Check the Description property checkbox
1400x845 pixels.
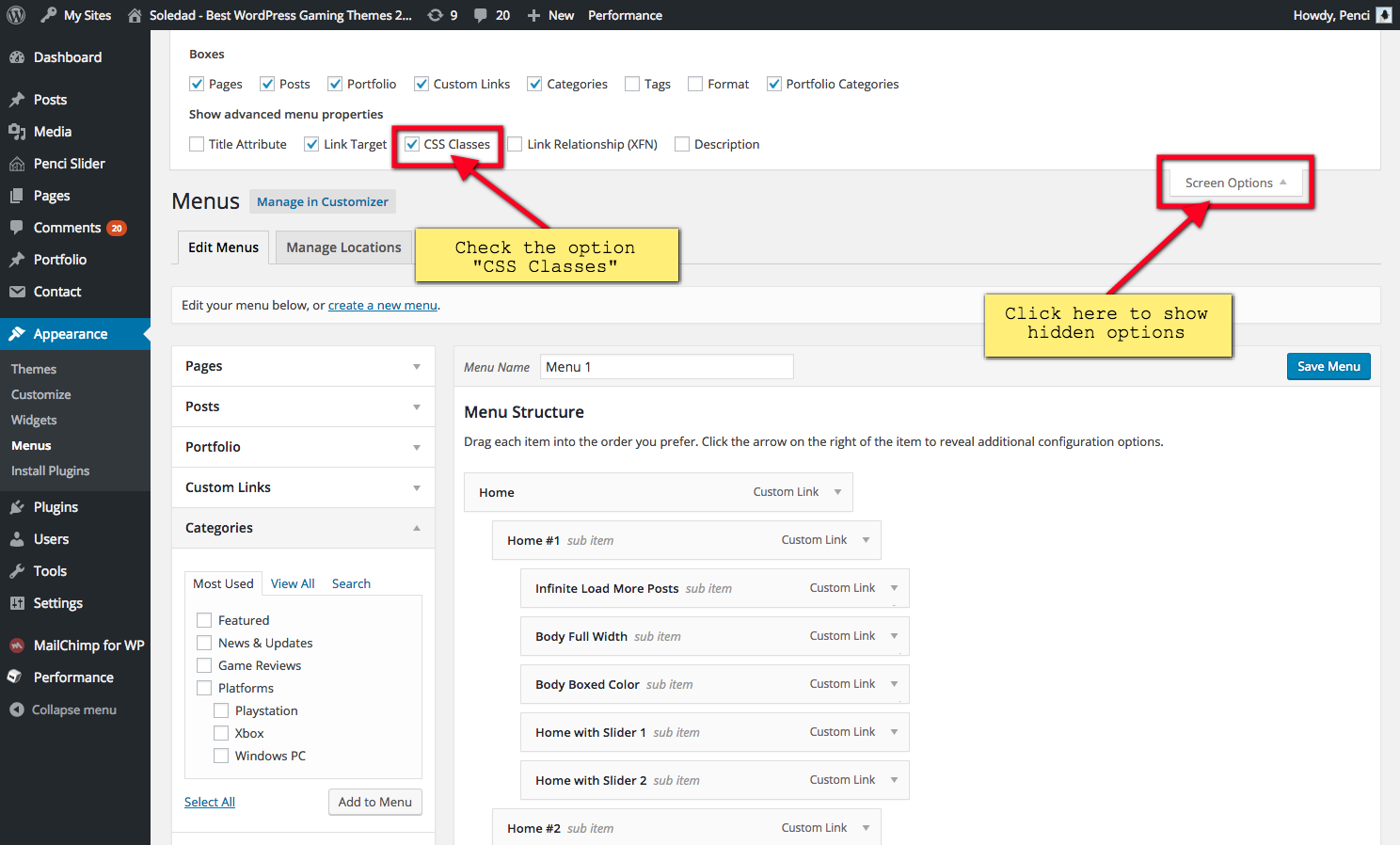682,144
